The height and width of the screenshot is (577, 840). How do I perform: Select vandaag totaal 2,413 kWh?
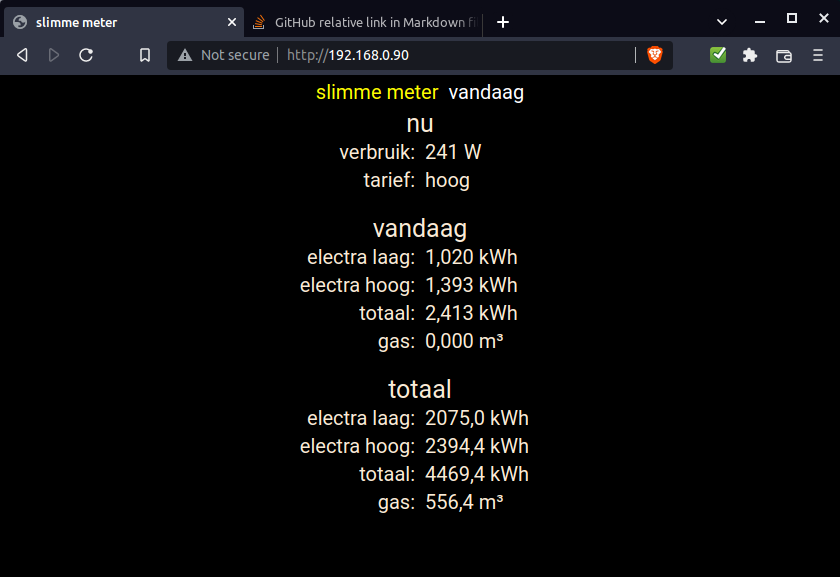471,313
